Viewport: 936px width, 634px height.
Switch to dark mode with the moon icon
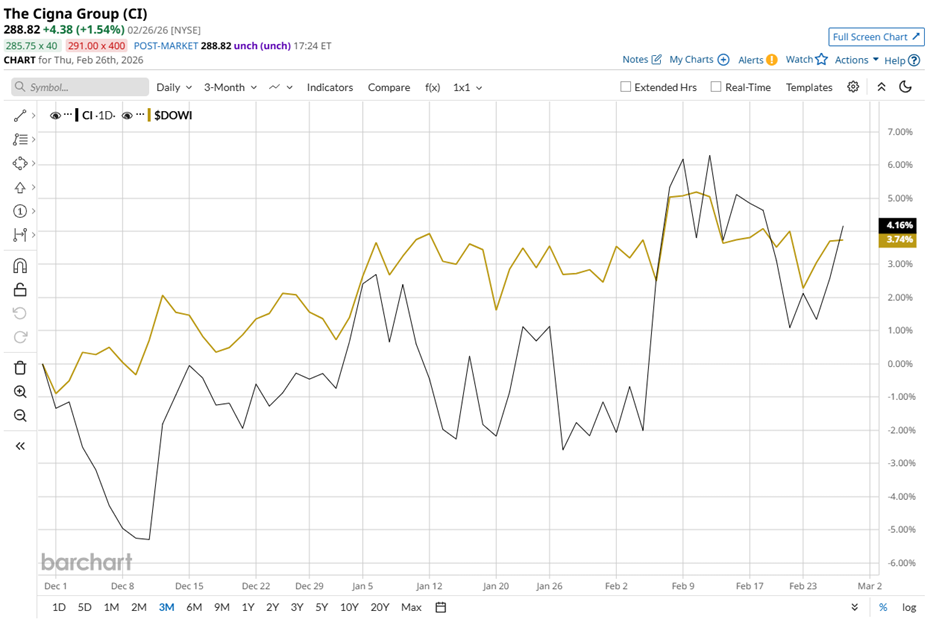pyautogui.click(x=905, y=88)
